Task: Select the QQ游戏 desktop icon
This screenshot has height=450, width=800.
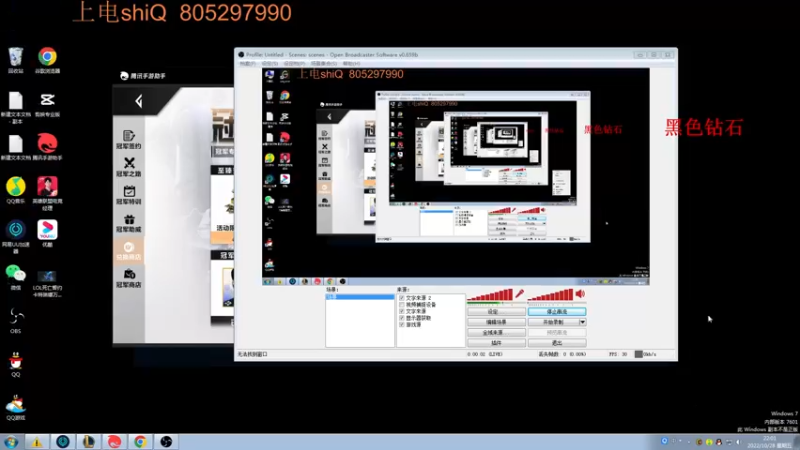Action: [x=15, y=407]
